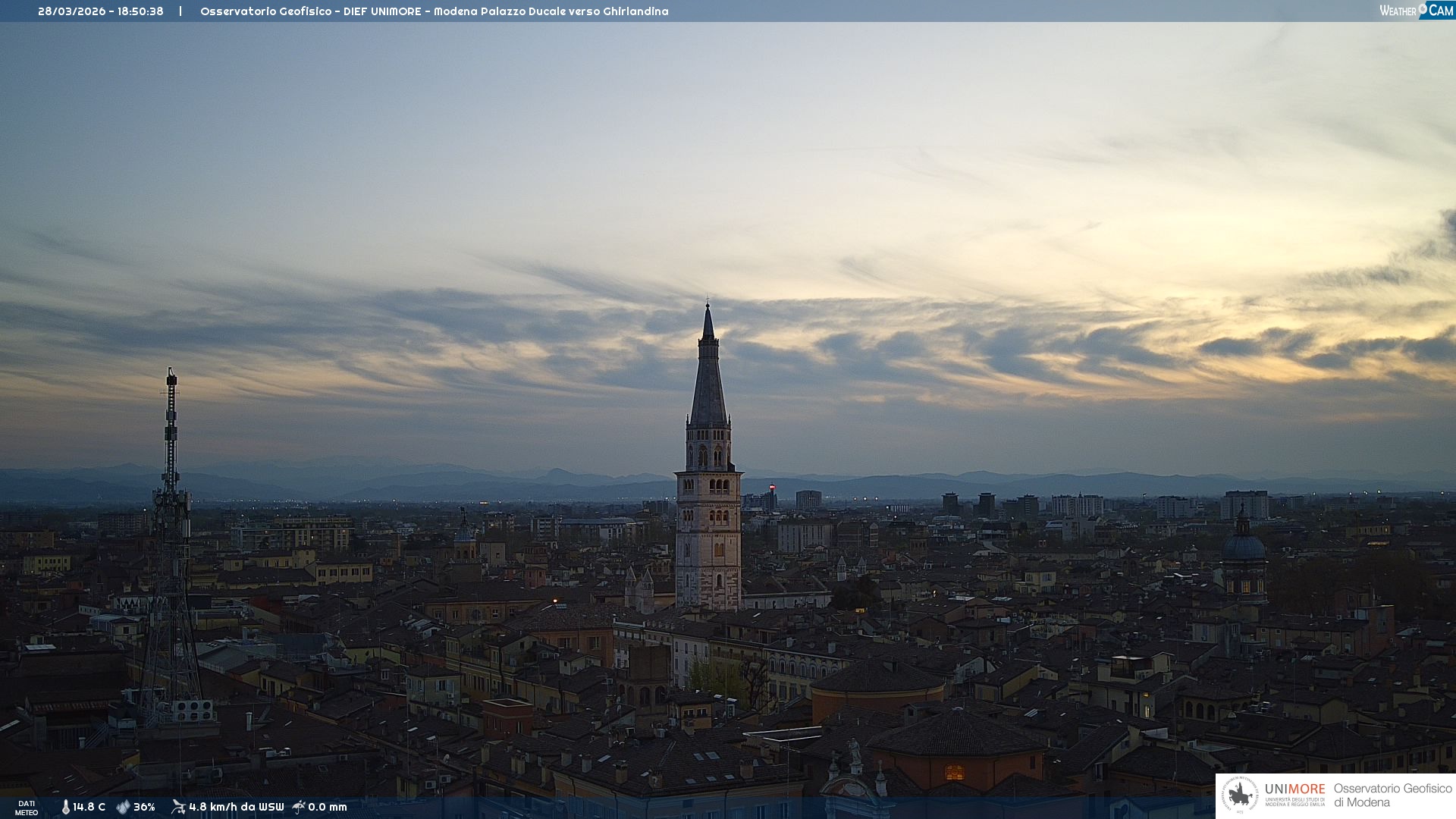Viewport: 1456px width, 819px height.
Task: Click the DATI METEO label
Action: click(x=27, y=808)
